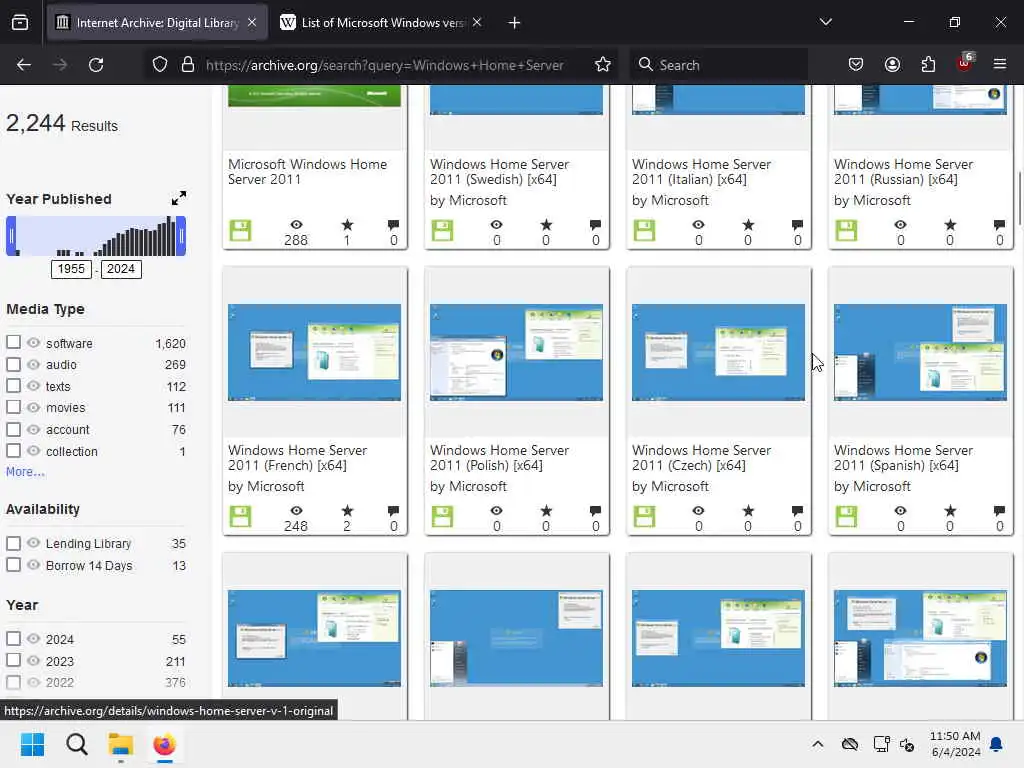Viewport: 1024px width, 768px height.
Task: Click the browser back arrow
Action: point(24,65)
